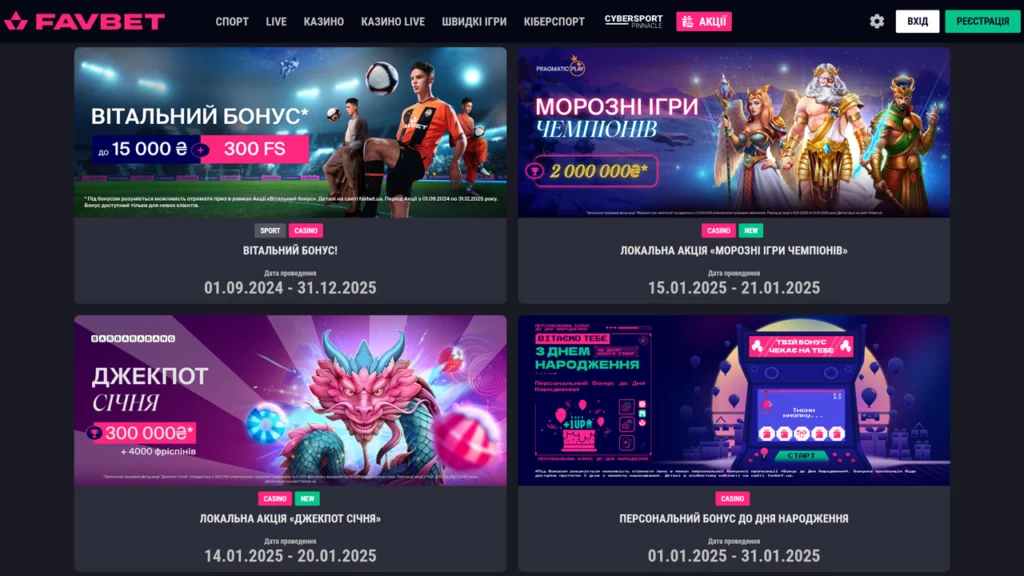Click the Локальна акція «Джекпот січня» title
This screenshot has height=576, width=1024.
coord(290,519)
